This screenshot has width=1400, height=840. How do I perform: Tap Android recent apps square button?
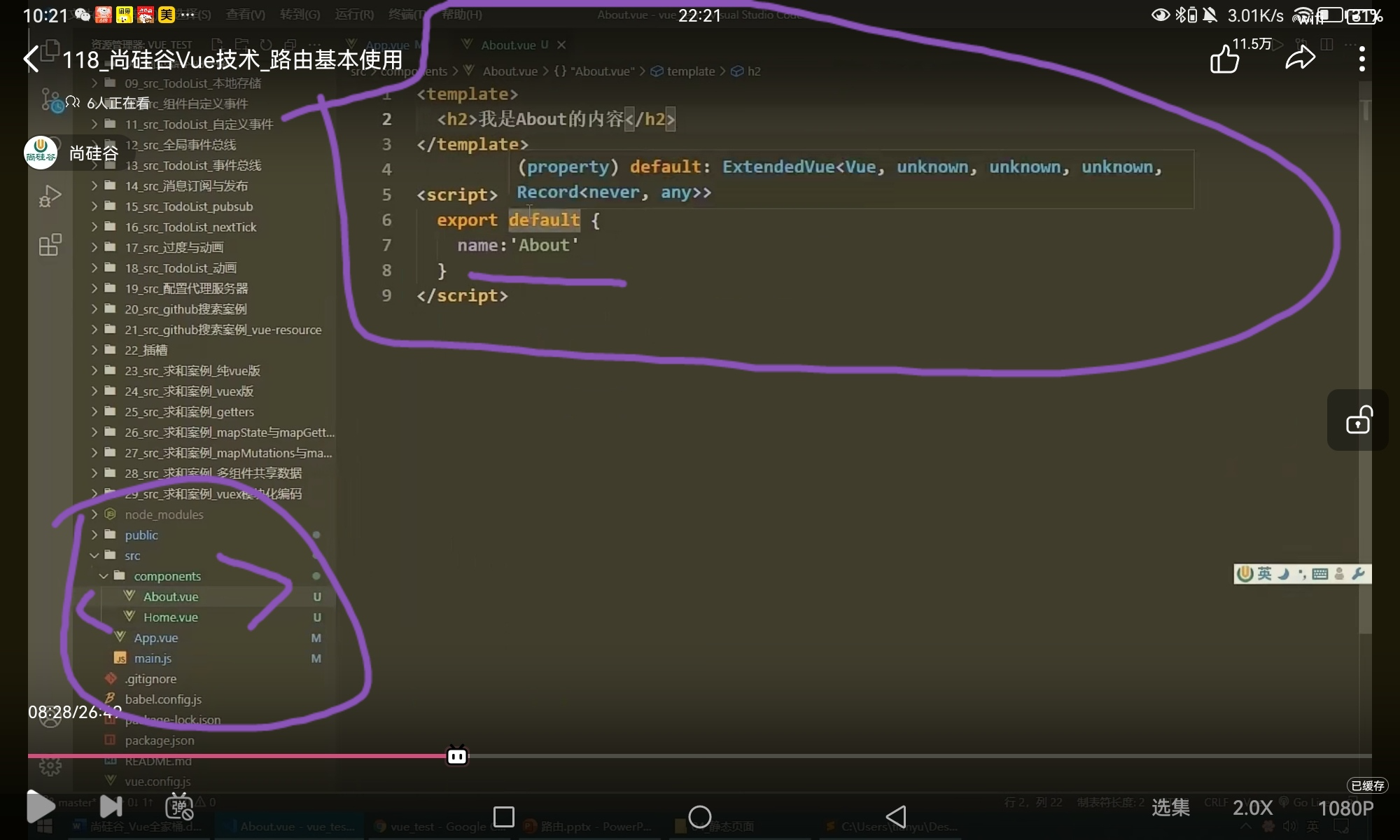pyautogui.click(x=503, y=816)
